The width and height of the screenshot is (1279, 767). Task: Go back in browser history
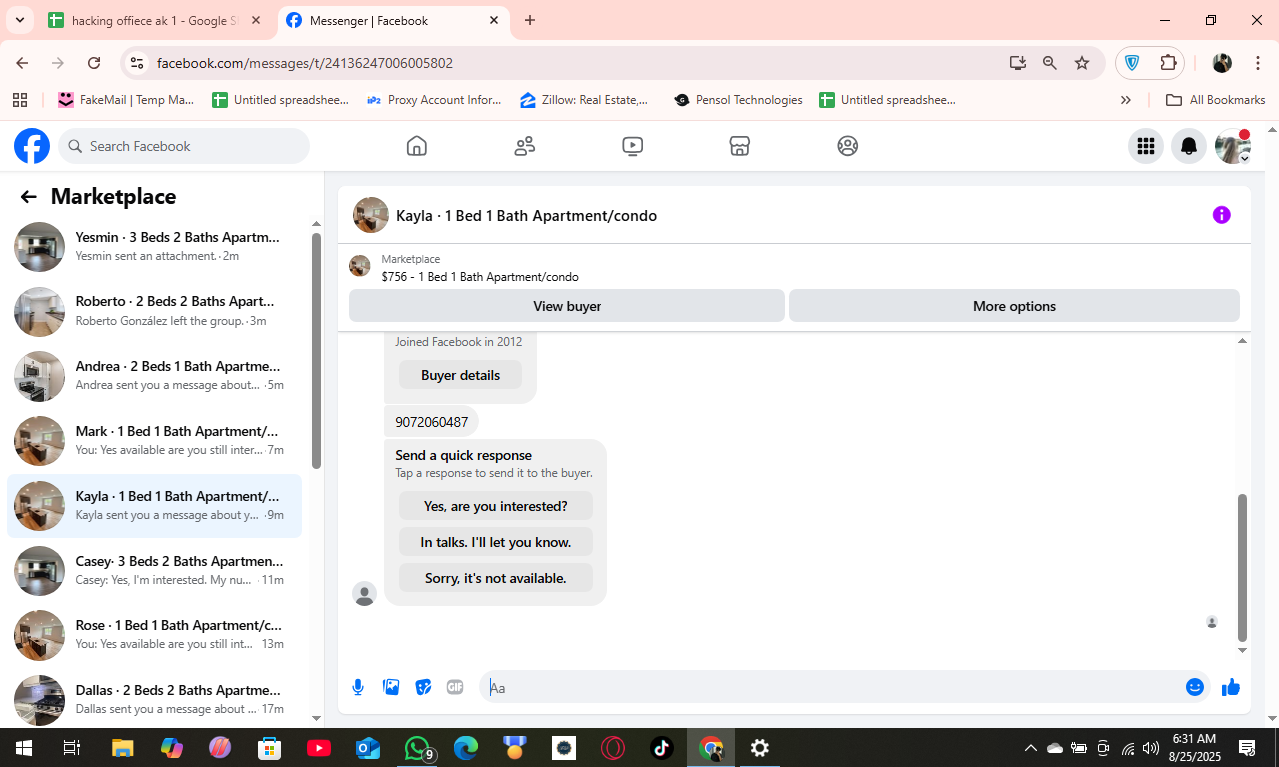pos(22,63)
